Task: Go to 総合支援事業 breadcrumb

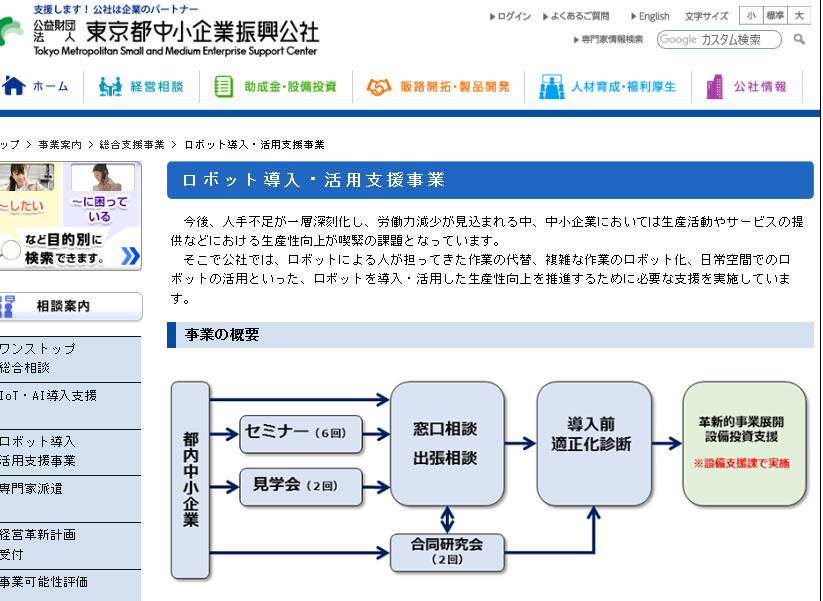Action: pos(132,145)
